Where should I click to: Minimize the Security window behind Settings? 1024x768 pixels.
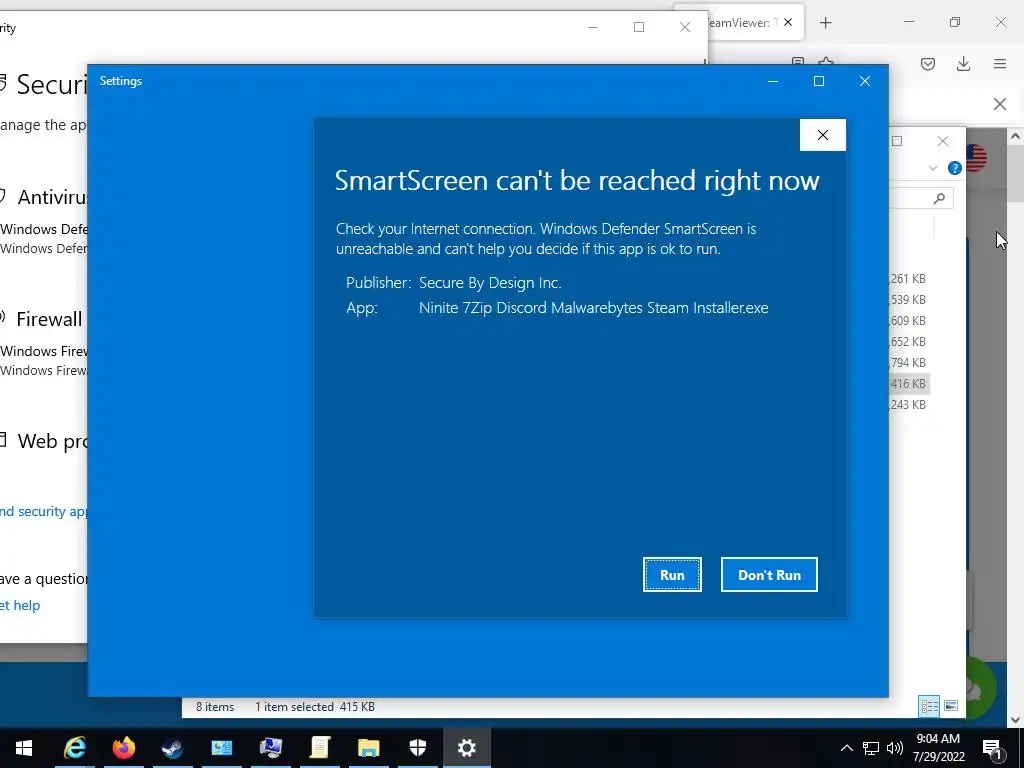pyautogui.click(x=593, y=27)
